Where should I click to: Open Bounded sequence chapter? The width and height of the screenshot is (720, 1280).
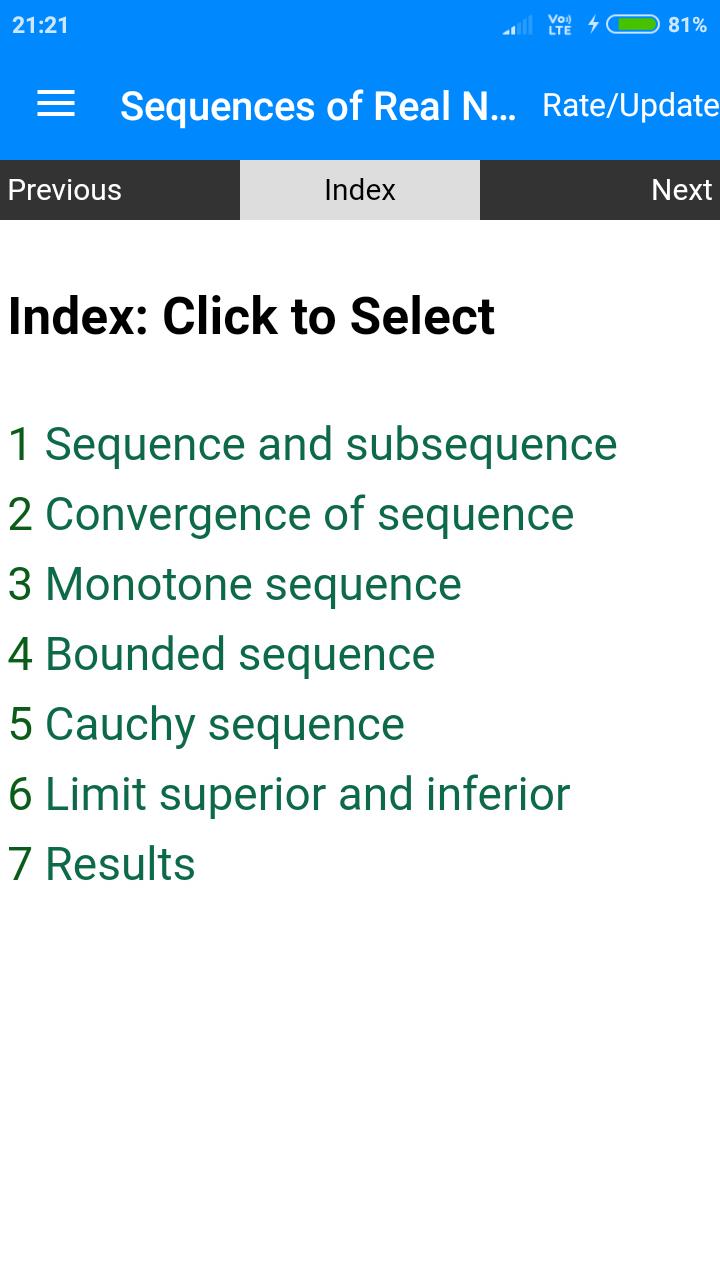pyautogui.click(x=222, y=655)
